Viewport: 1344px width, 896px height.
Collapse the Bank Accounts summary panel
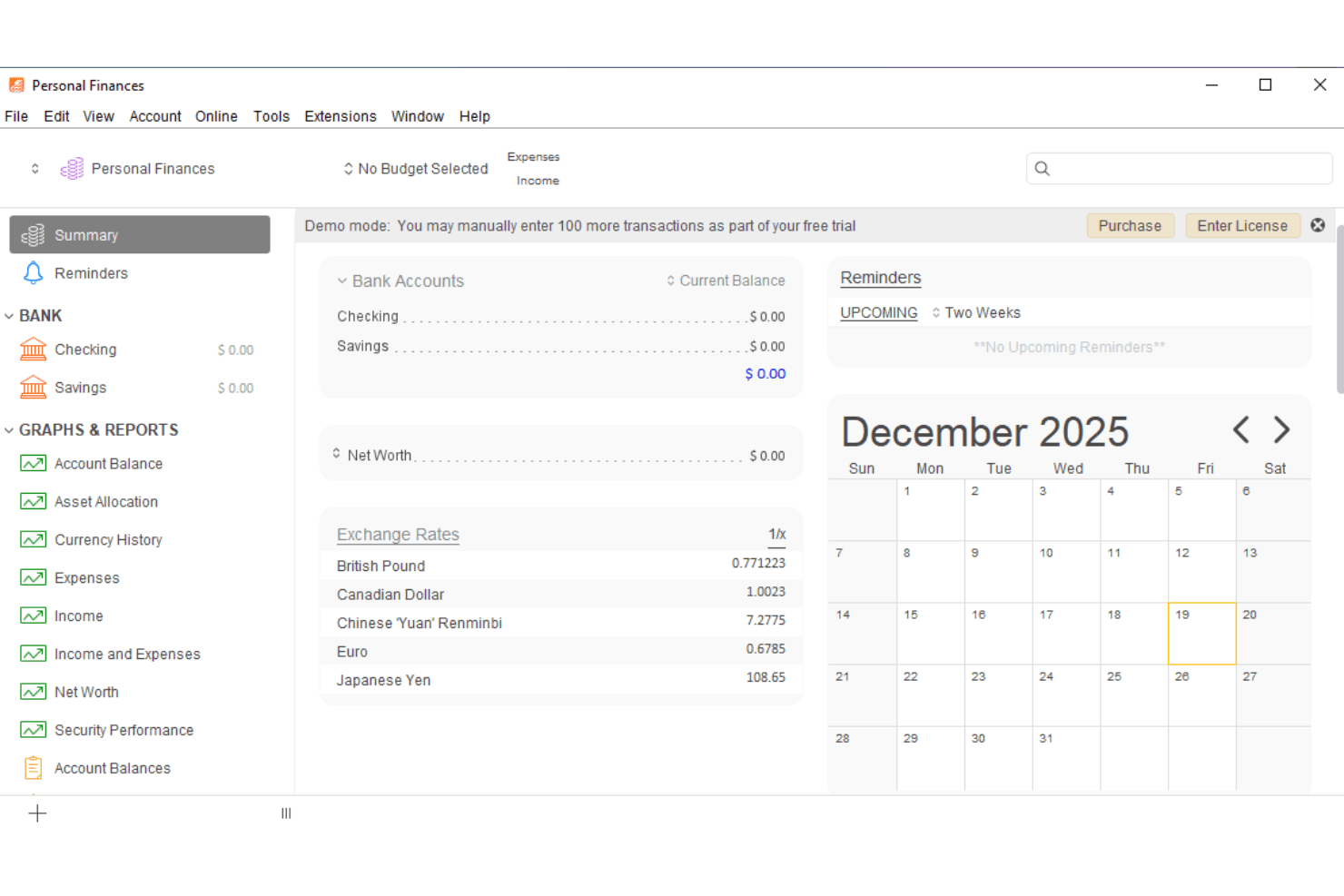coord(342,281)
